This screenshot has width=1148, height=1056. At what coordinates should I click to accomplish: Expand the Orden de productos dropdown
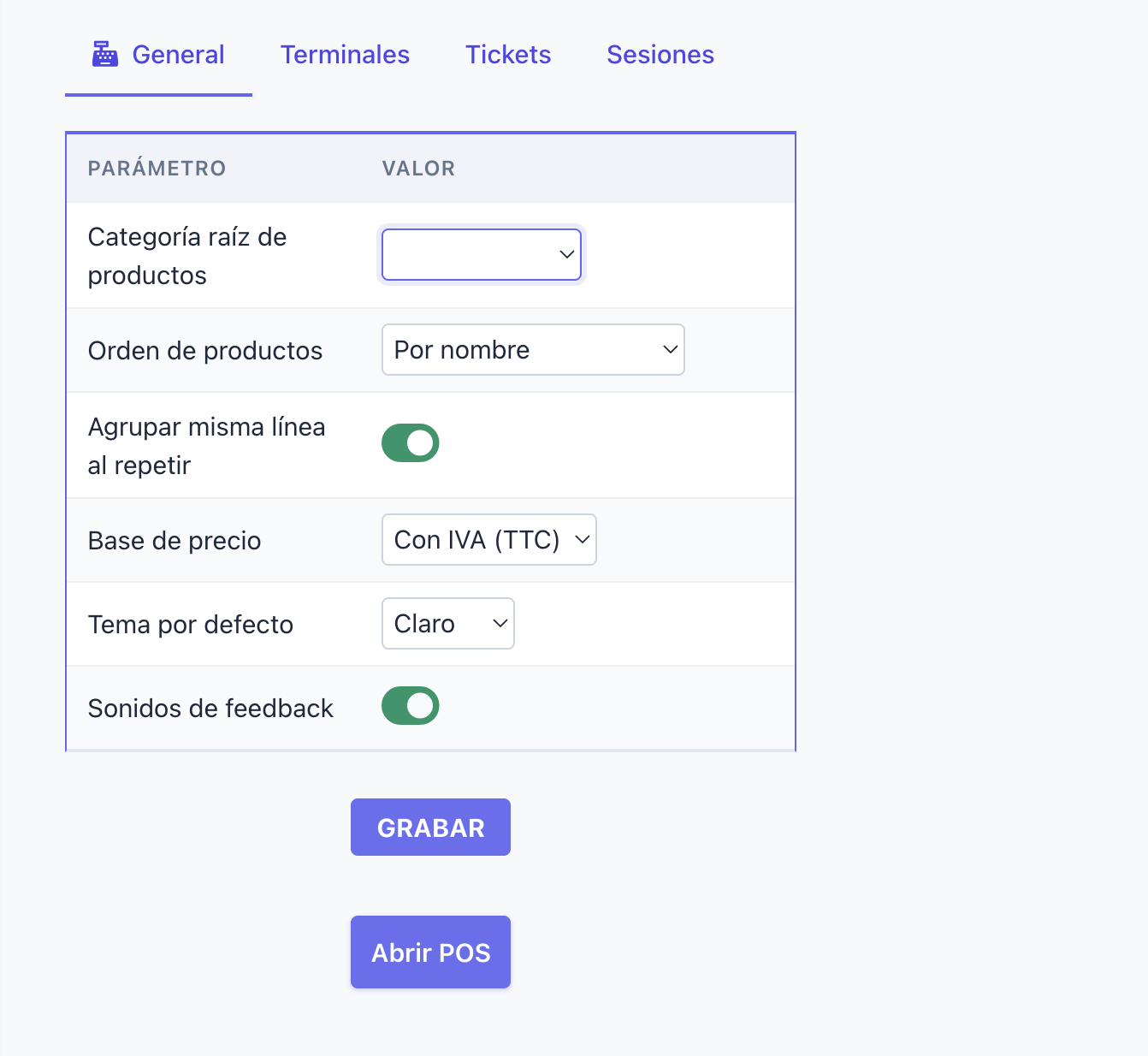click(533, 349)
